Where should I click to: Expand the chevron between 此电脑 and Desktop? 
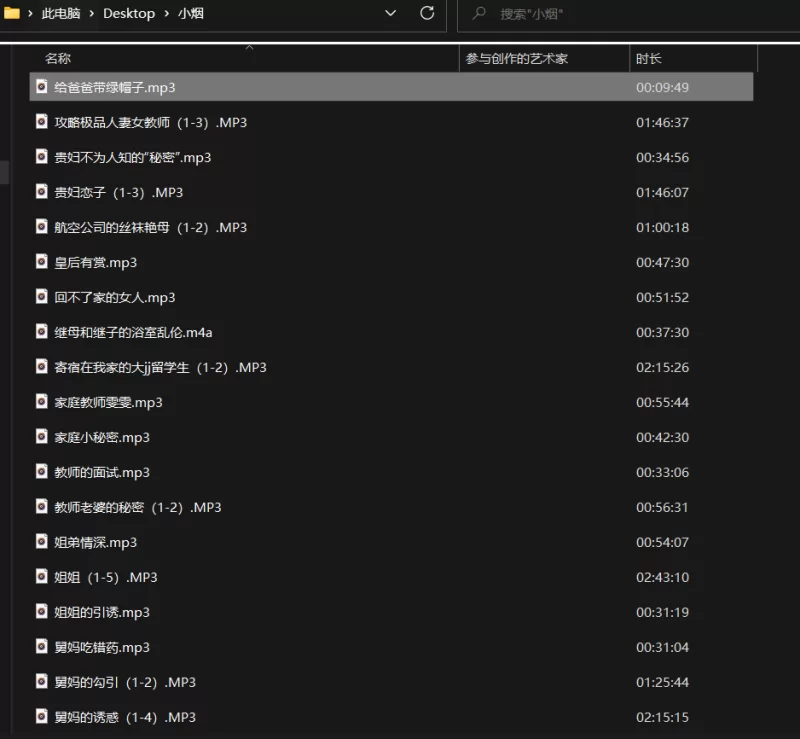tap(91, 14)
